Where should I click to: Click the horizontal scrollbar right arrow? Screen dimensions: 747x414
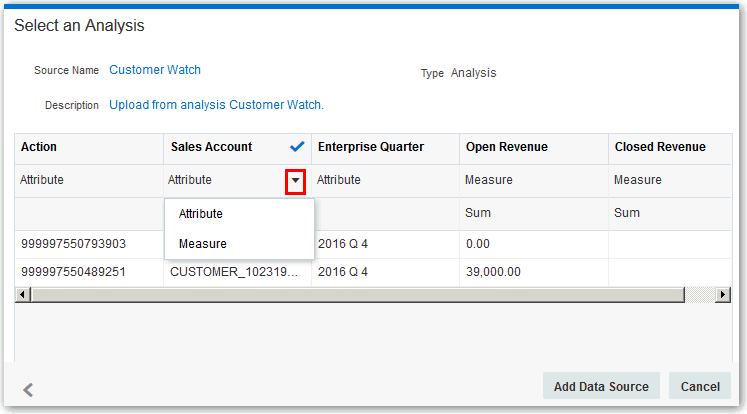[723, 295]
